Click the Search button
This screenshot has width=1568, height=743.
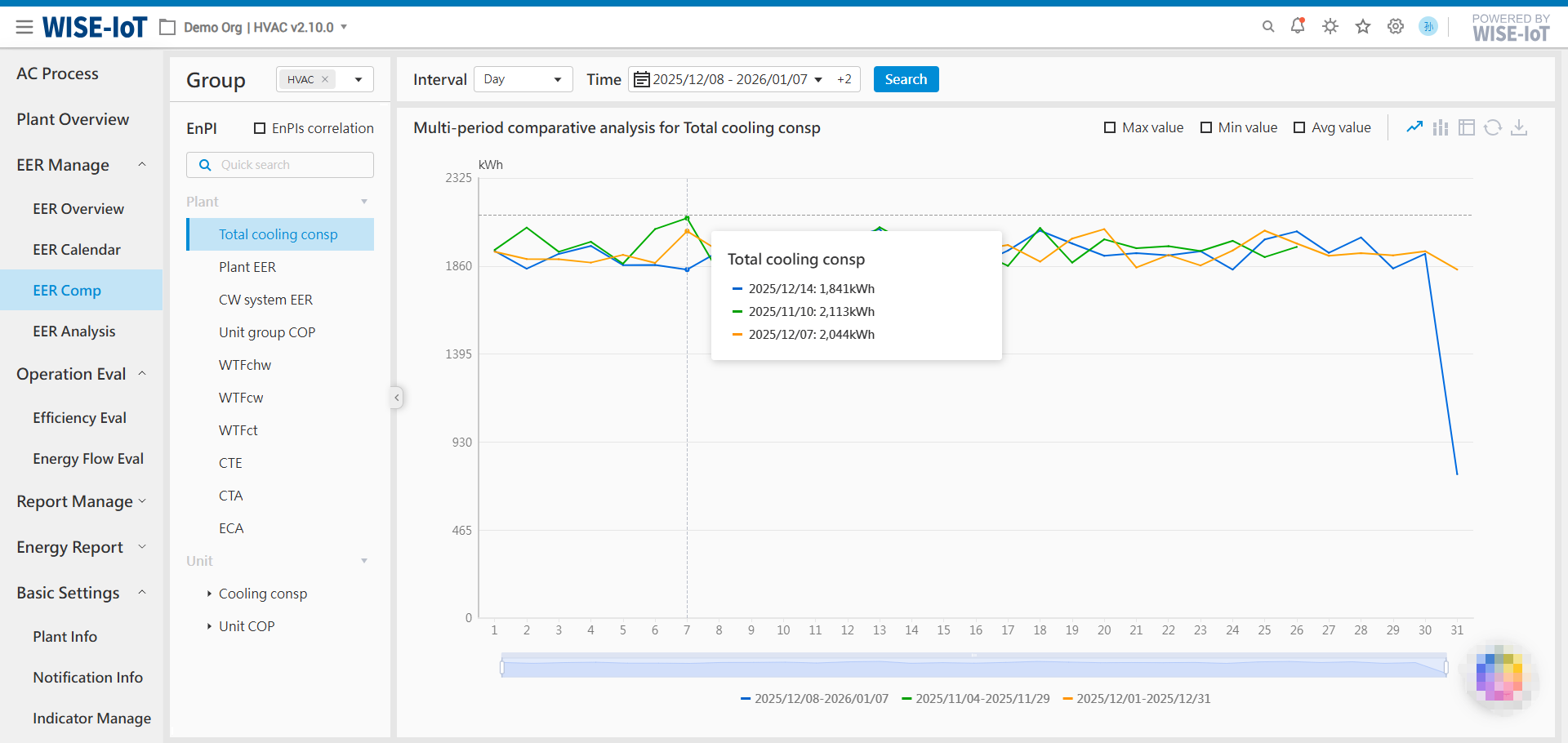pyautogui.click(x=906, y=79)
